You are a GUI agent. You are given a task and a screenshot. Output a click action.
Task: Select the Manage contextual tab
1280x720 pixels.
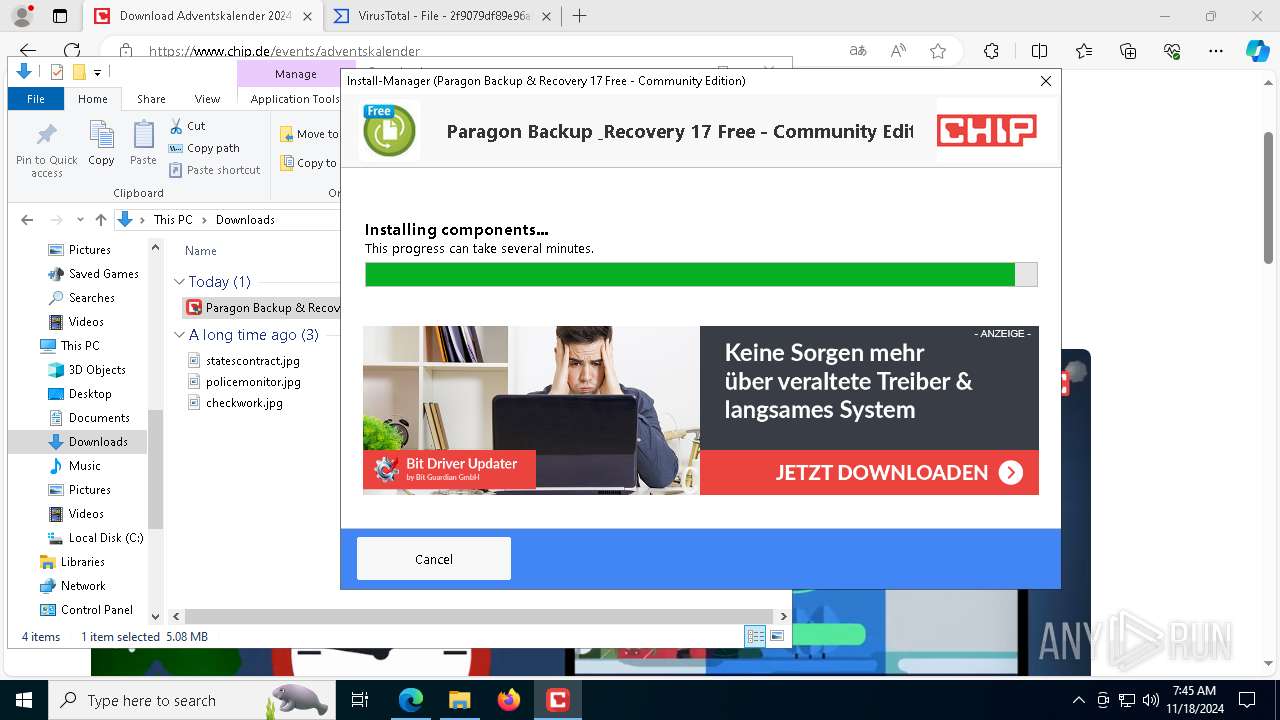(x=295, y=74)
